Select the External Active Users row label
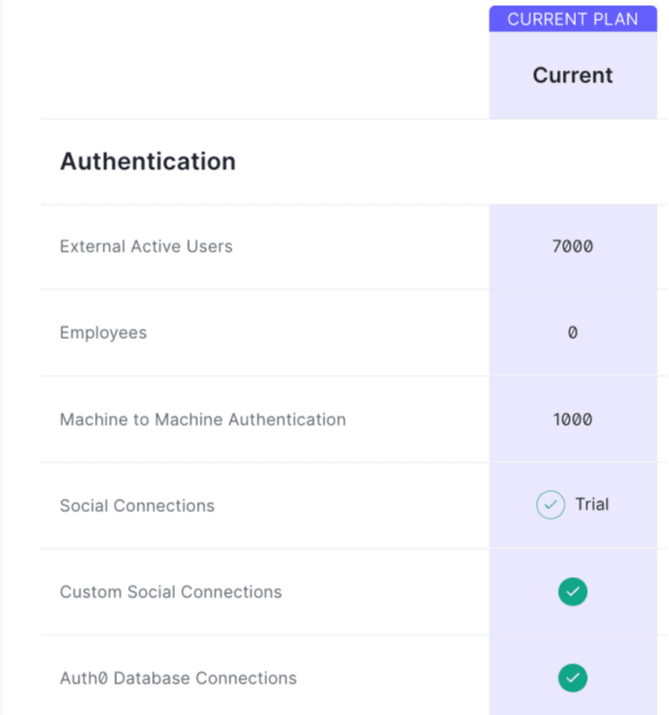The height and width of the screenshot is (715, 669). (146, 246)
